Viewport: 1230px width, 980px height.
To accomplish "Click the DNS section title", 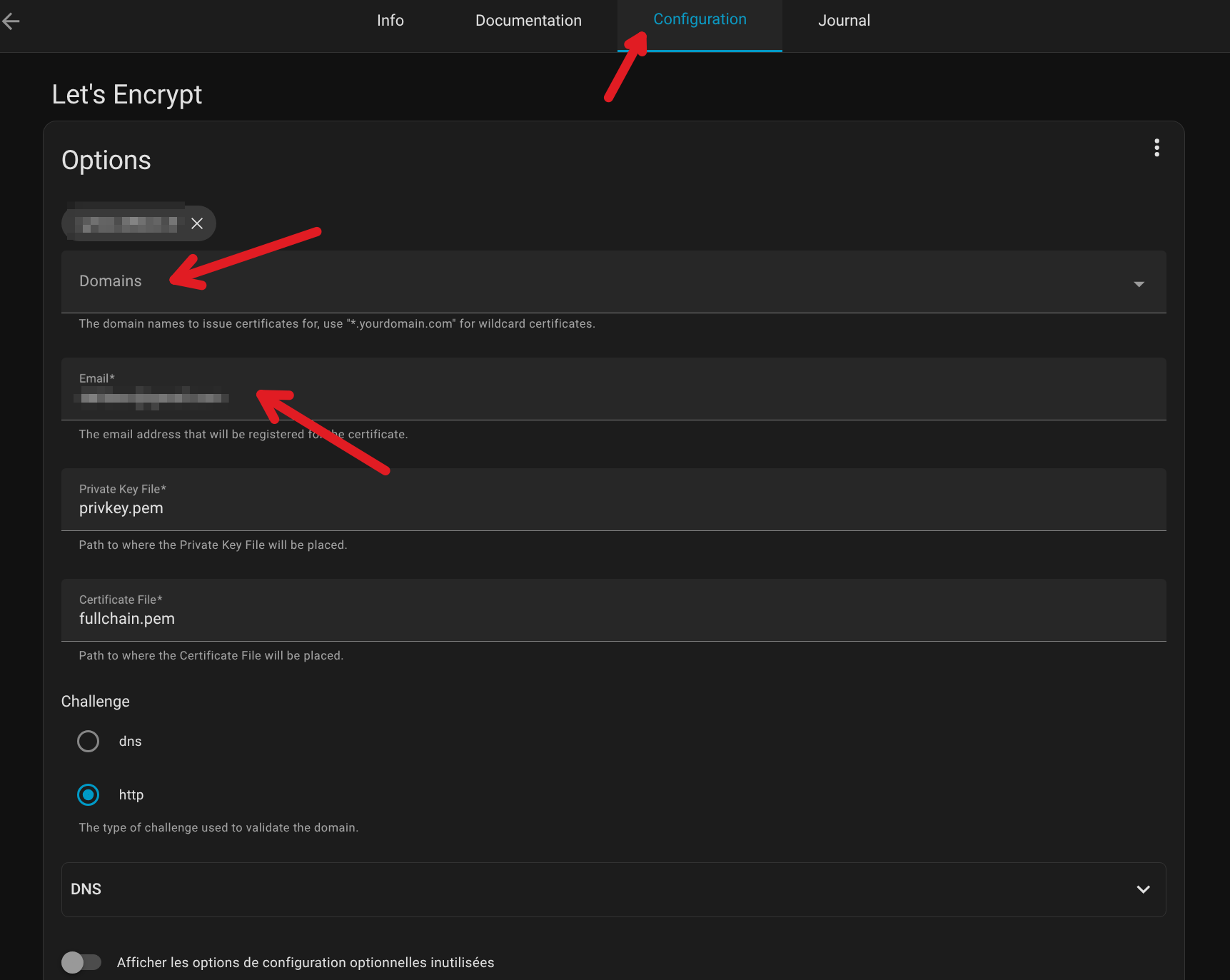I will click(86, 889).
